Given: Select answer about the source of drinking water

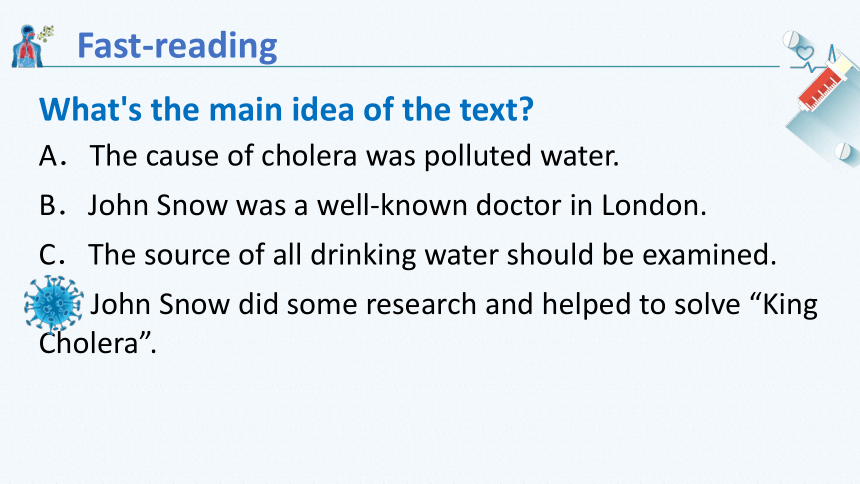Looking at the screenshot, I should 432,255.
